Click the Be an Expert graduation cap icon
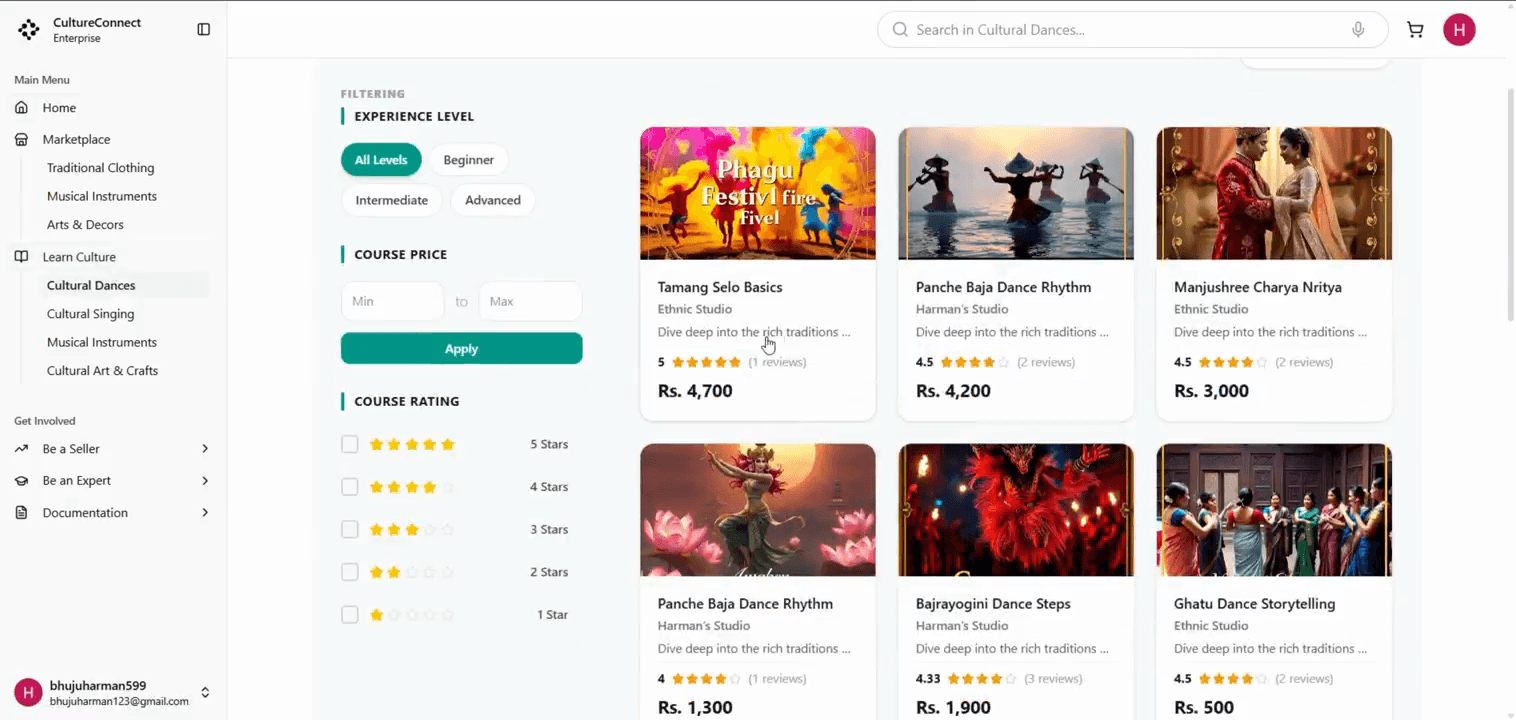Image resolution: width=1516 pixels, height=720 pixels. (21, 481)
